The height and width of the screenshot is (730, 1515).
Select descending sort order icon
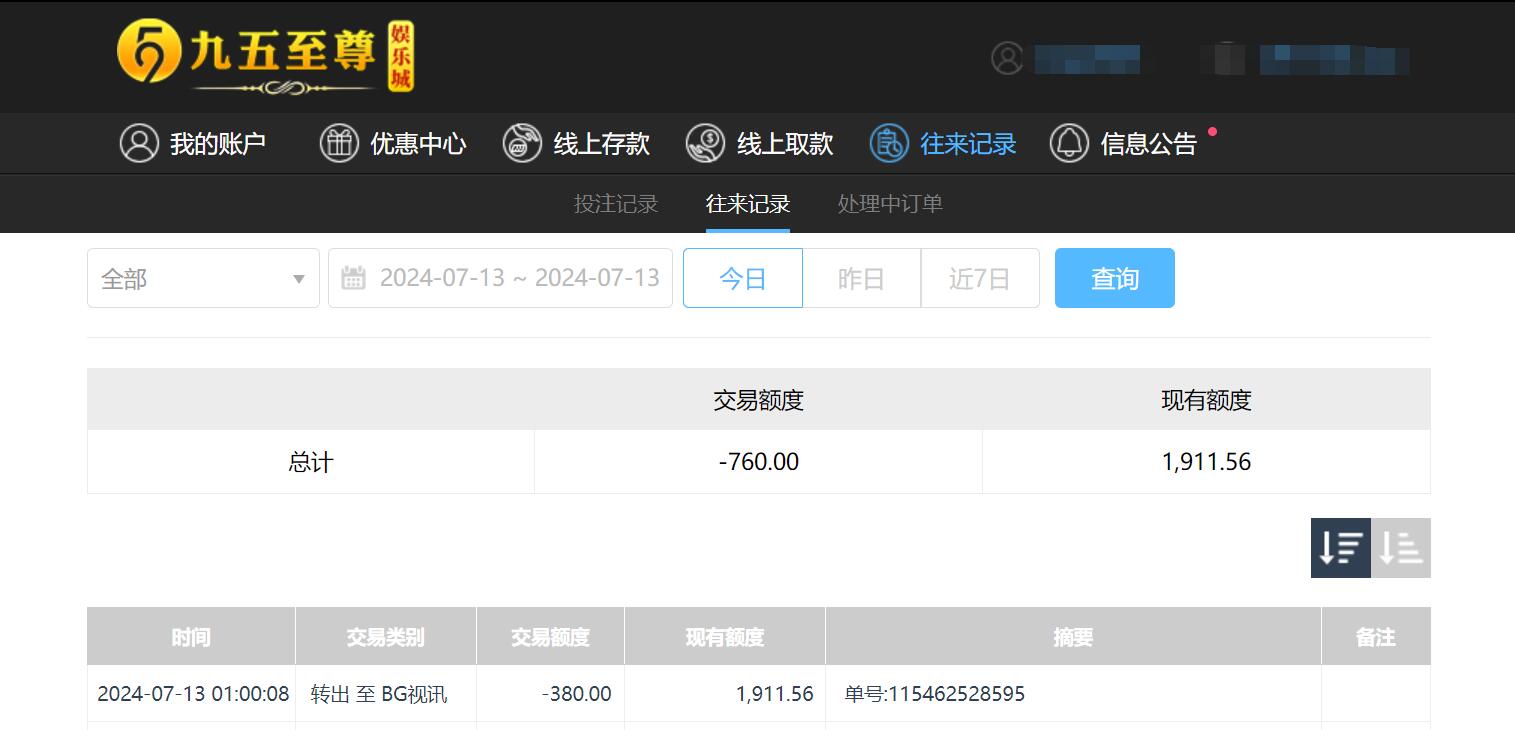point(1340,547)
